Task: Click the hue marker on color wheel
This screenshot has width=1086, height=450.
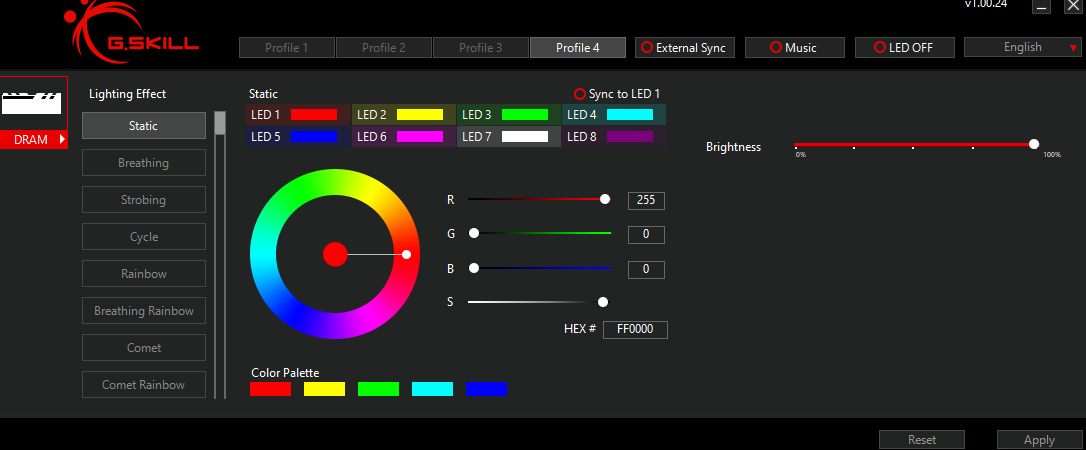Action: click(x=407, y=255)
